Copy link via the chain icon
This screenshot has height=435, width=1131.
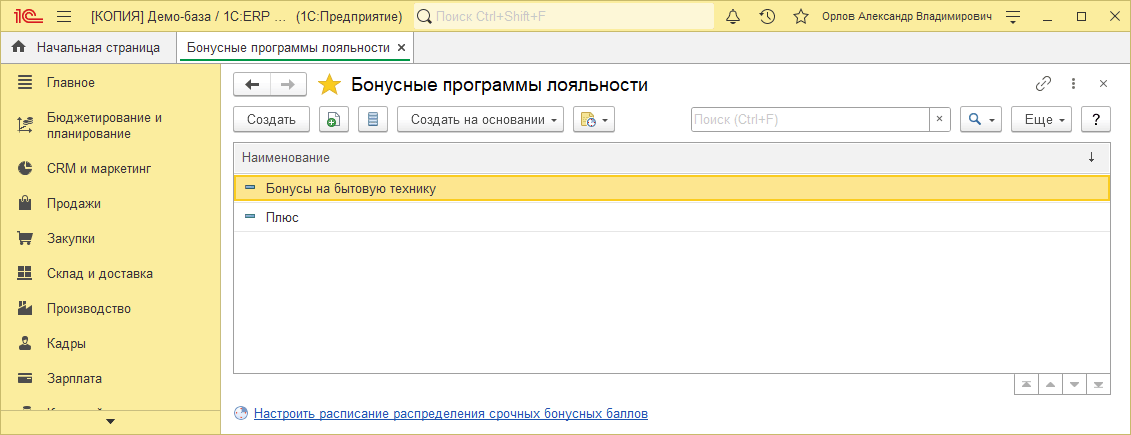pos(1043,85)
